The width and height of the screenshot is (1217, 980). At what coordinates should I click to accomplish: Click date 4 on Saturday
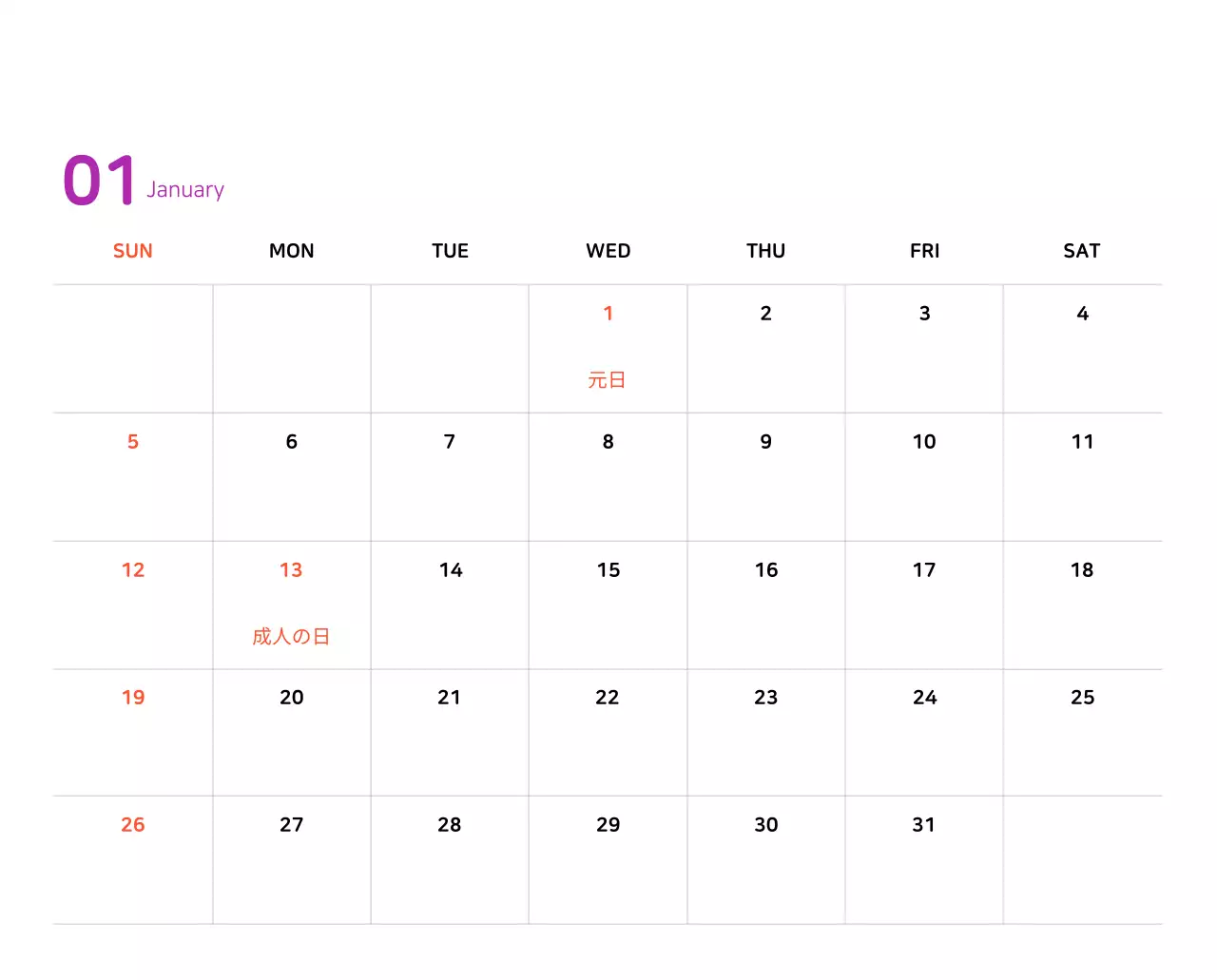pos(1082,314)
